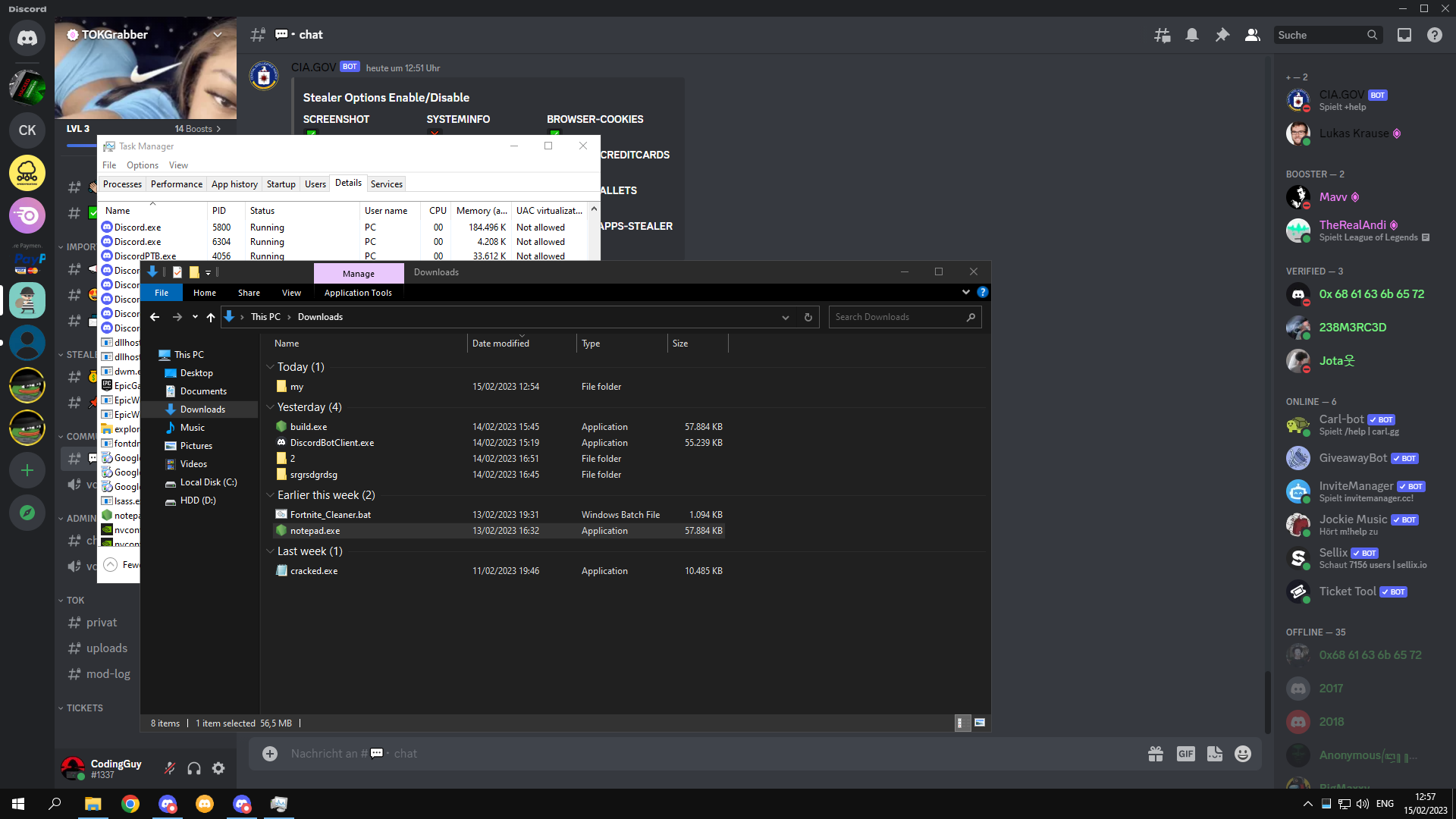Collapse the Yesterday (4) file group
Image resolution: width=1456 pixels, height=819 pixels.
tap(270, 407)
